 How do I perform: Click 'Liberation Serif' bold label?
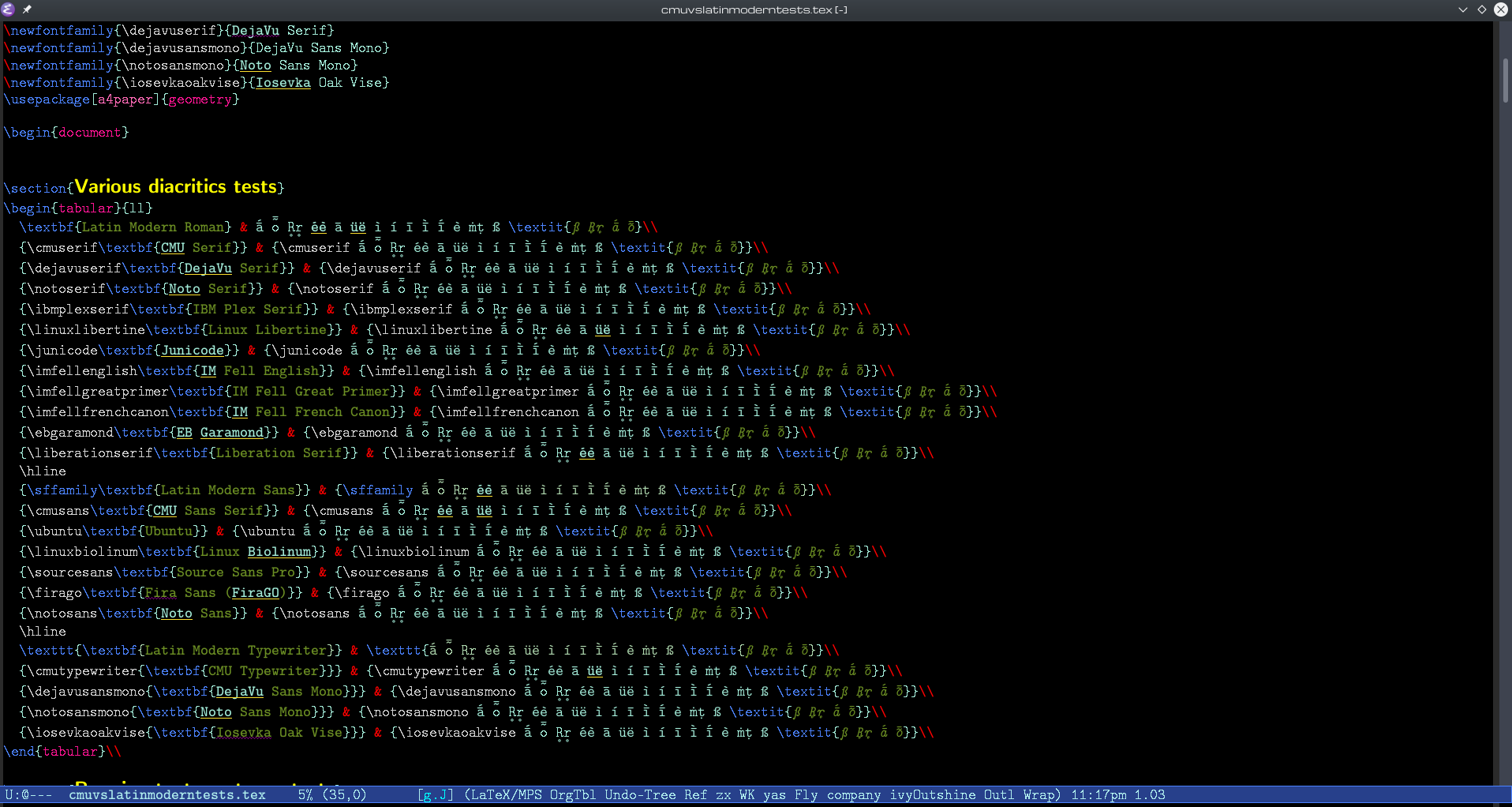(279, 453)
